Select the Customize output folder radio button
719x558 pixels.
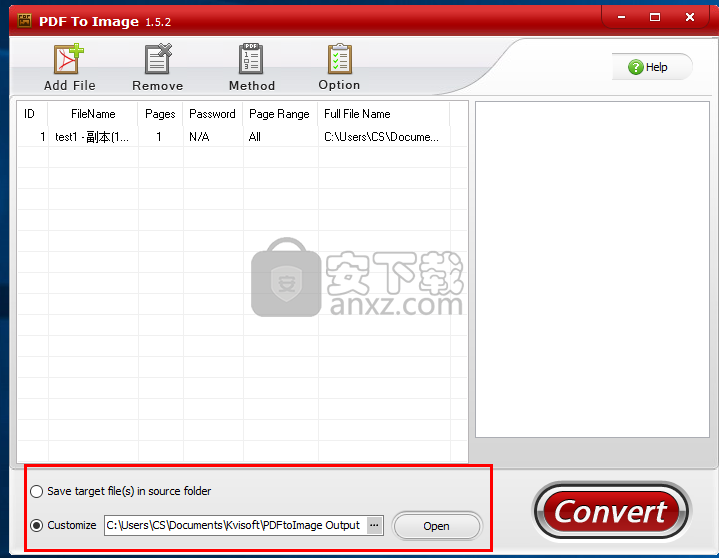point(37,525)
